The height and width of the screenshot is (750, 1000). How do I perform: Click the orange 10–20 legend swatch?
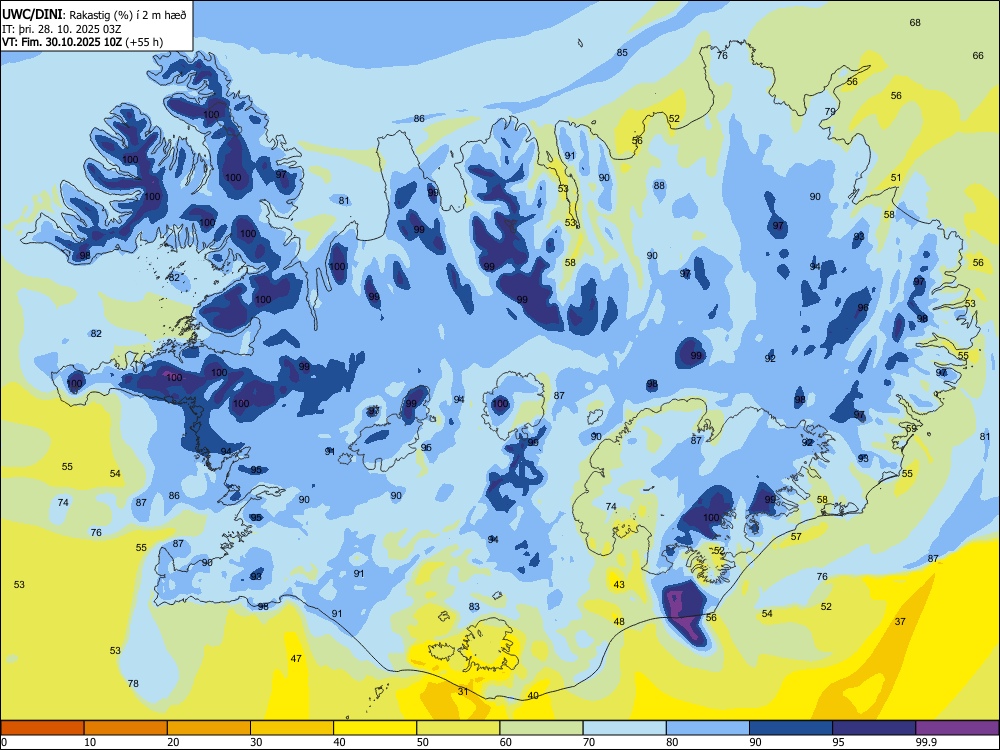[126, 728]
